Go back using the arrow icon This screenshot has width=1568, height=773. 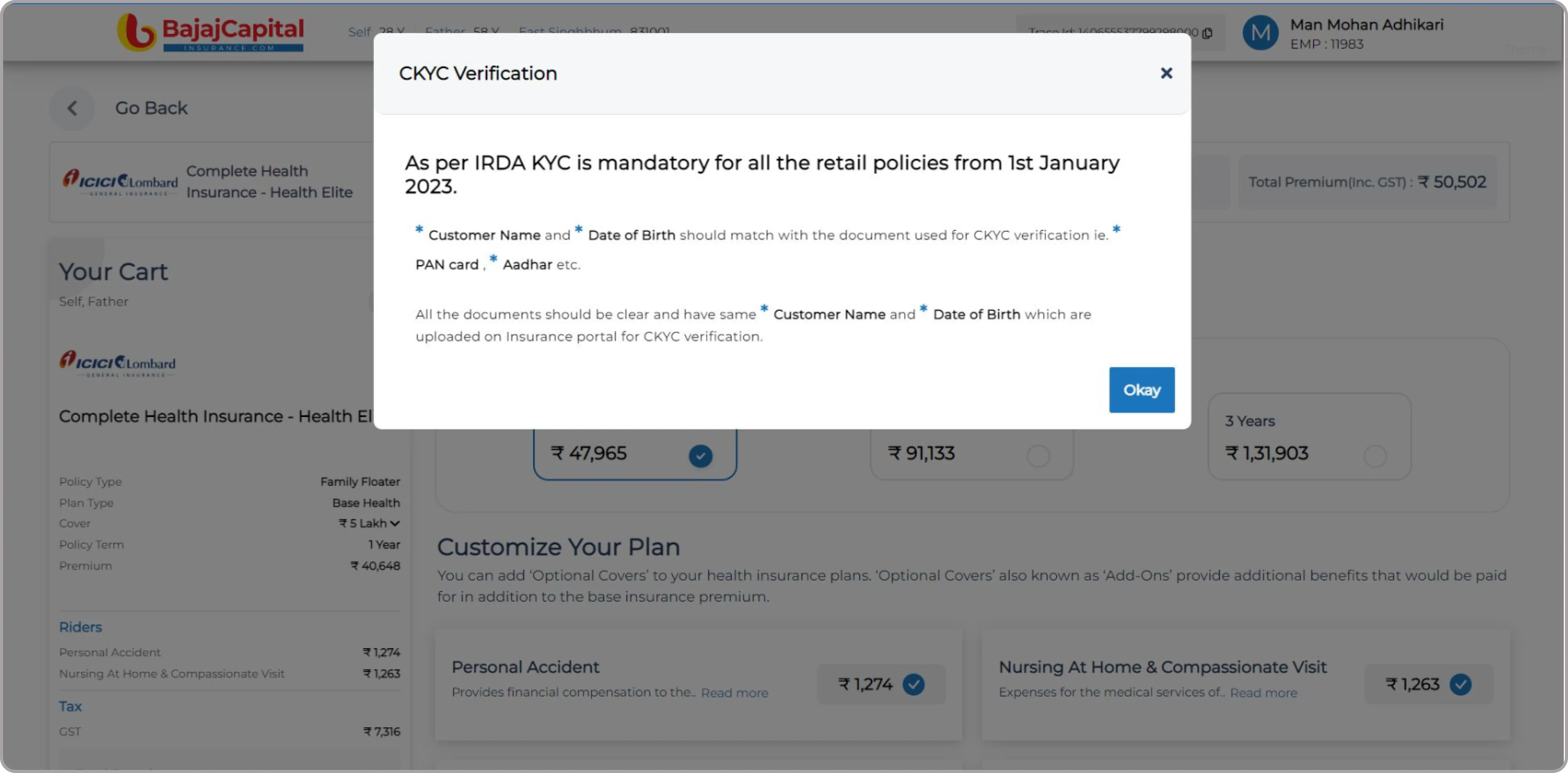coord(72,108)
